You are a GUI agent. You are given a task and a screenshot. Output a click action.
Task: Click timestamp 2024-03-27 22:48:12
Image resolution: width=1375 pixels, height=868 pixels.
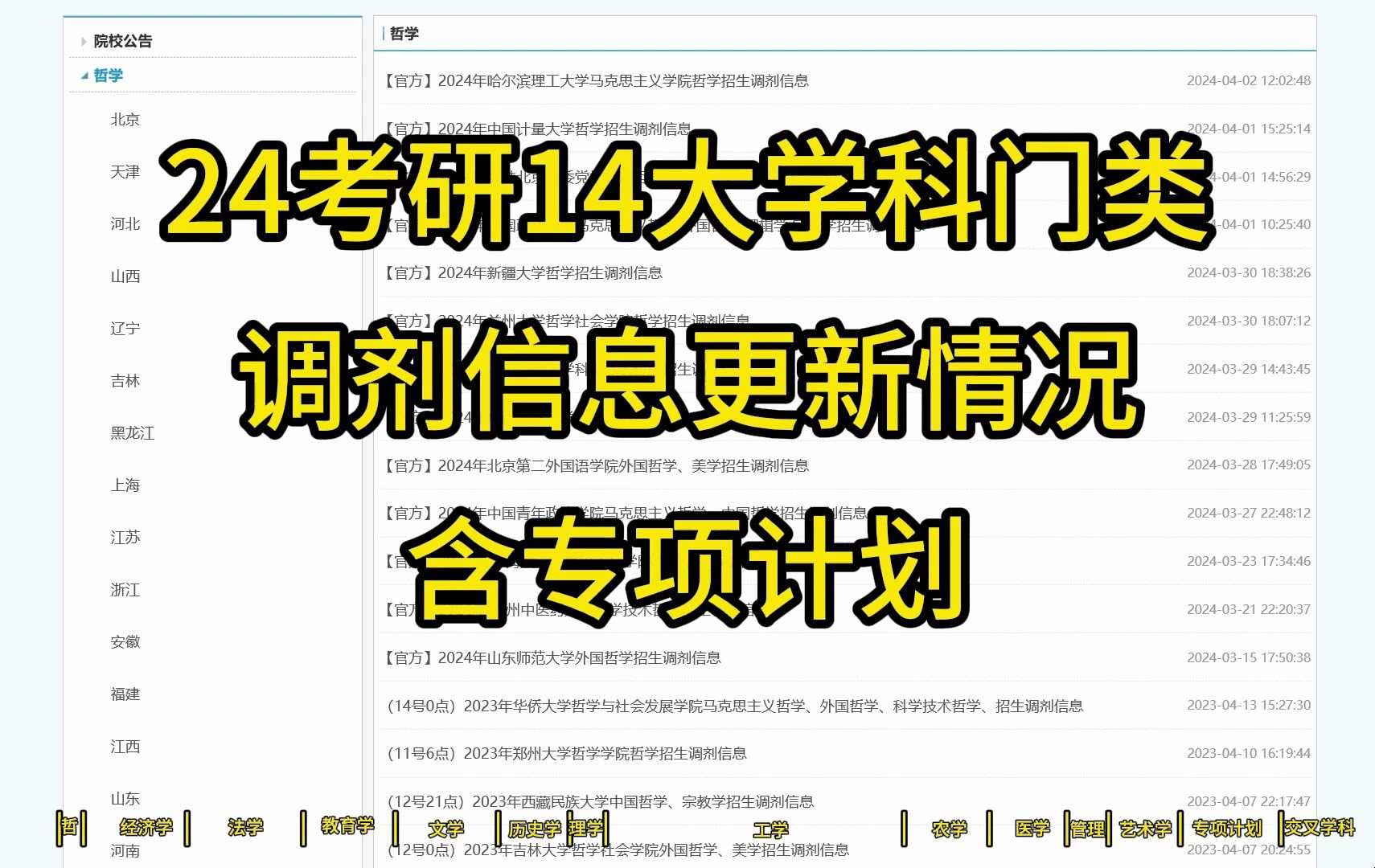[x=1249, y=513]
